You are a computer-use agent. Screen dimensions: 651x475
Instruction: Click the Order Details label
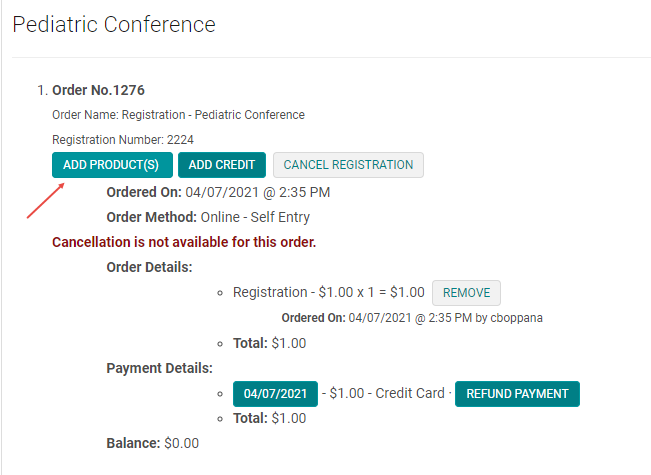coord(149,267)
